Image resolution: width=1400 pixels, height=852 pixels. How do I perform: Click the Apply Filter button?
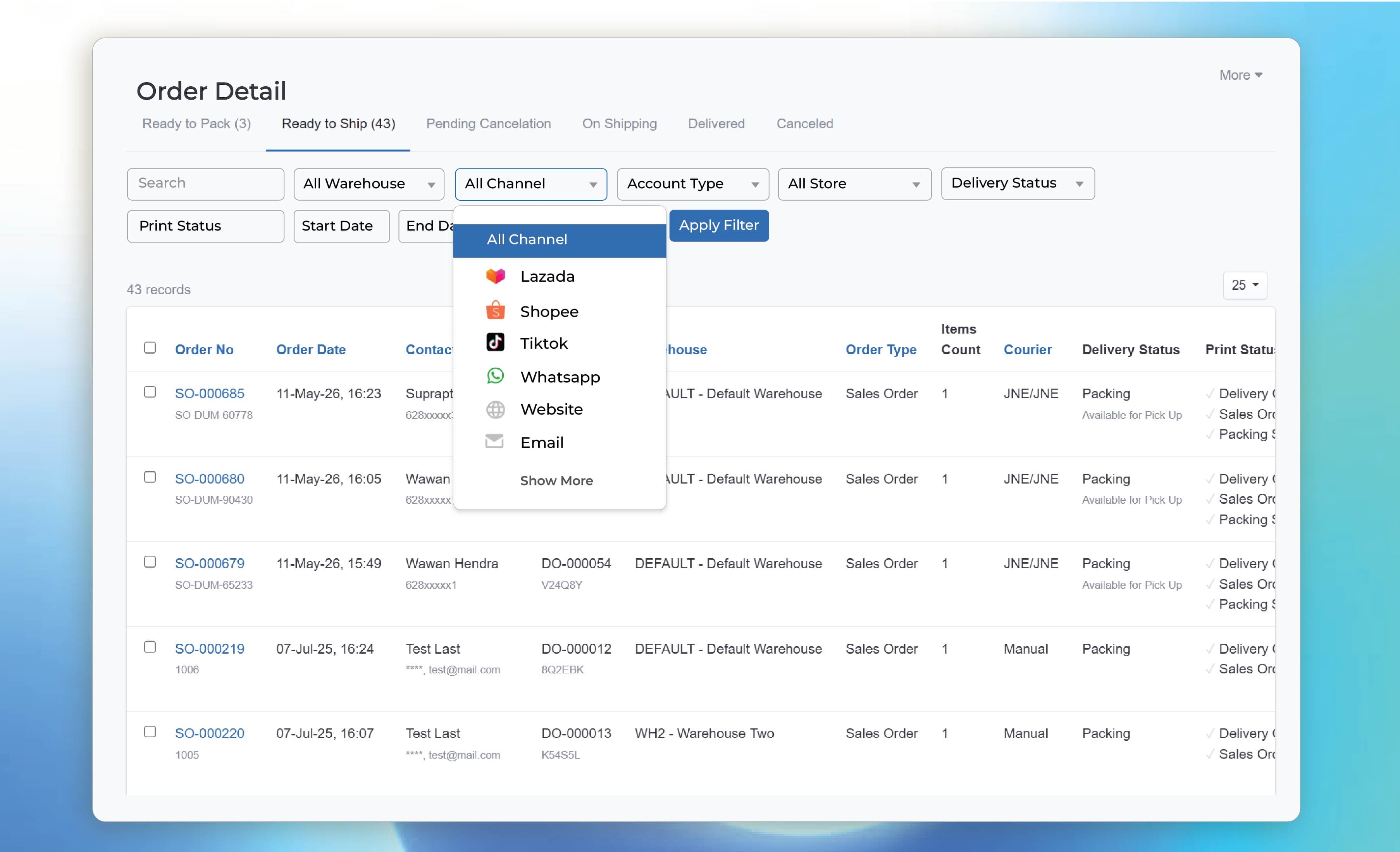719,225
